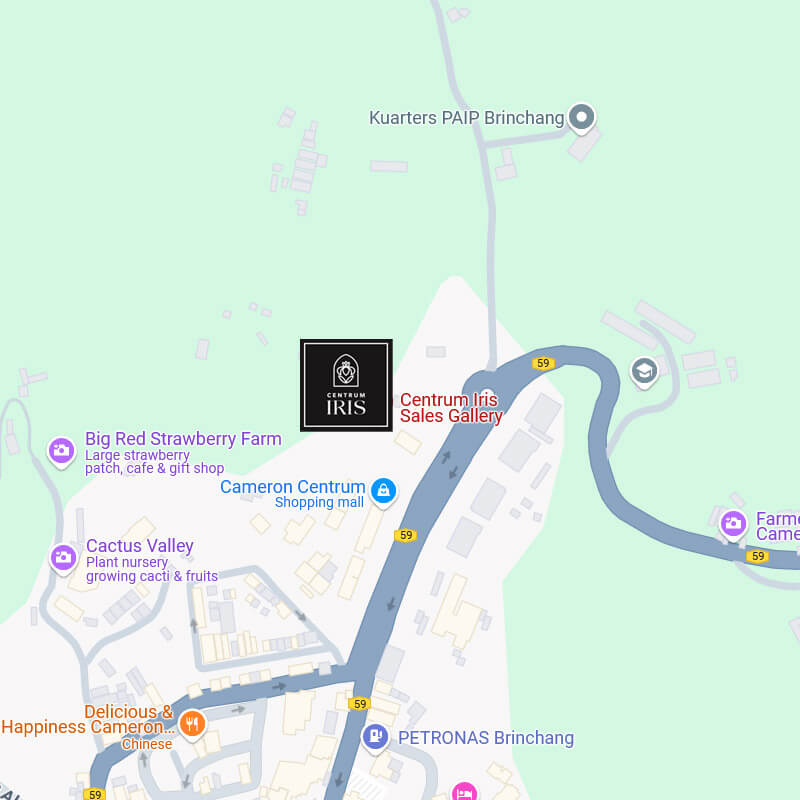Viewport: 800px width, 800px height.
Task: Open the pink hotel bed marker
Action: click(x=464, y=792)
